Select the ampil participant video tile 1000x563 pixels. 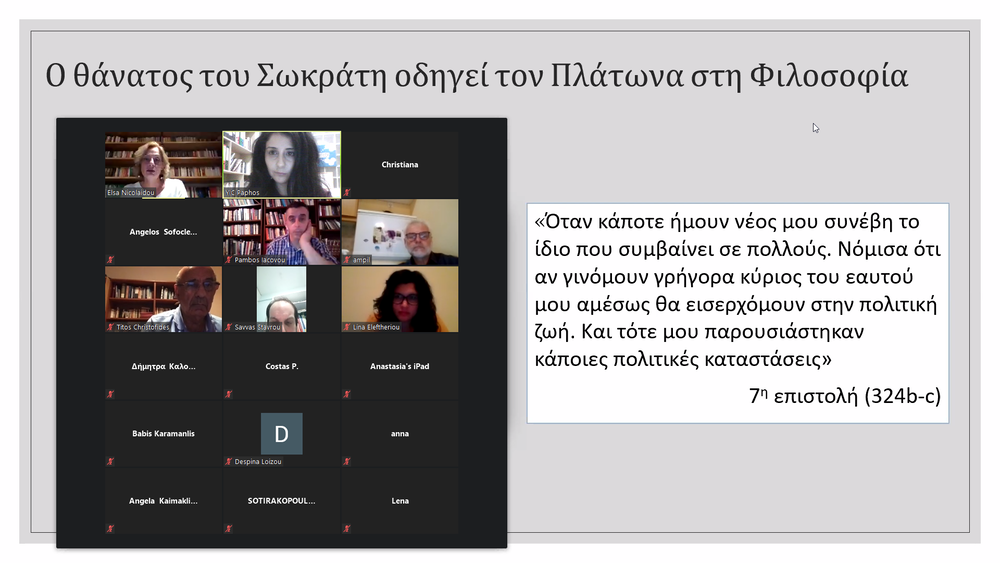(x=400, y=232)
